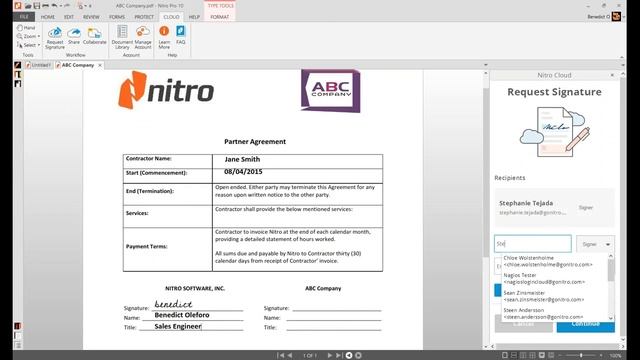Expand the Select tool dropdown

tap(39, 45)
